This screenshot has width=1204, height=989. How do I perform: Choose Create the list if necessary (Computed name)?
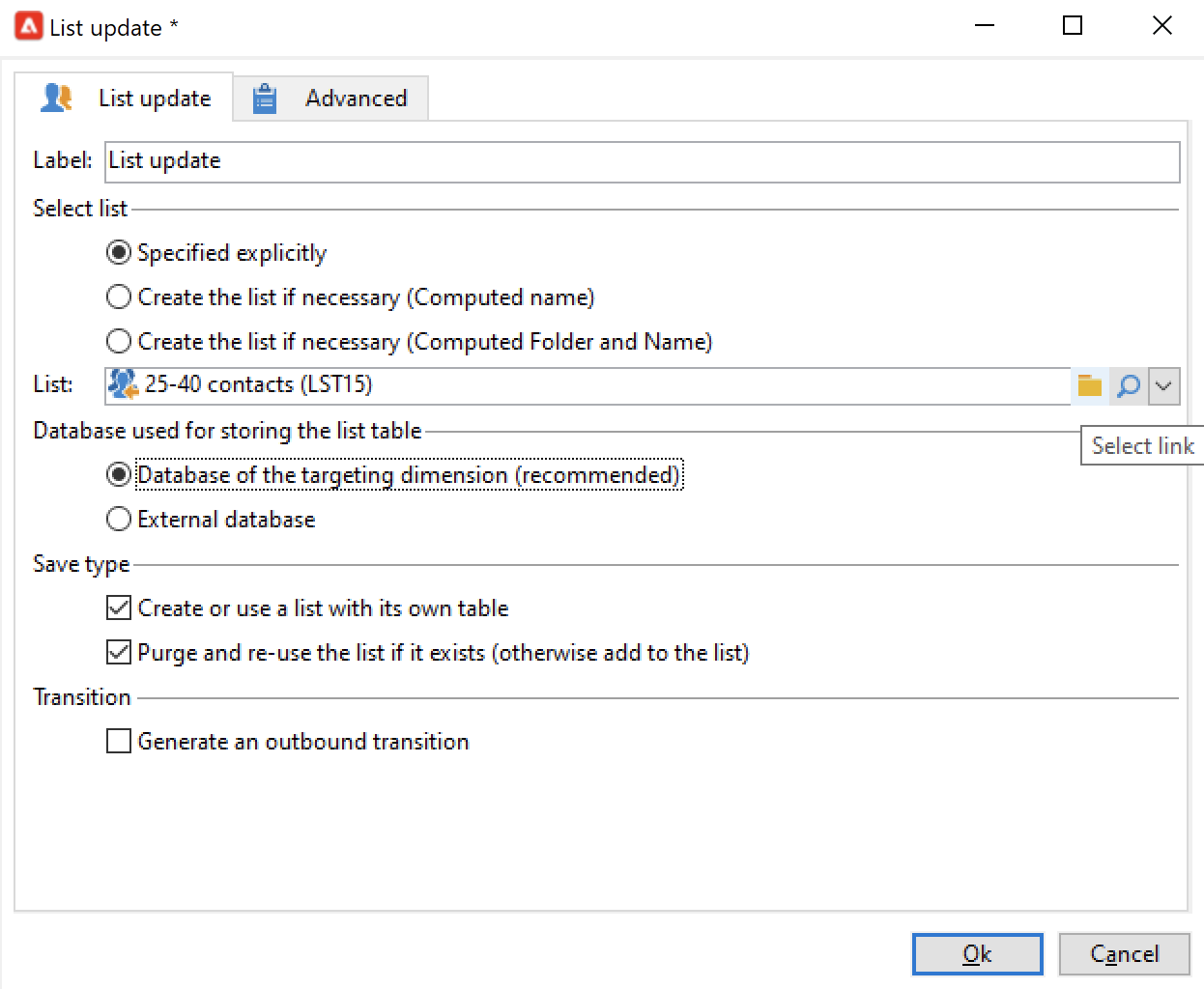[x=119, y=297]
